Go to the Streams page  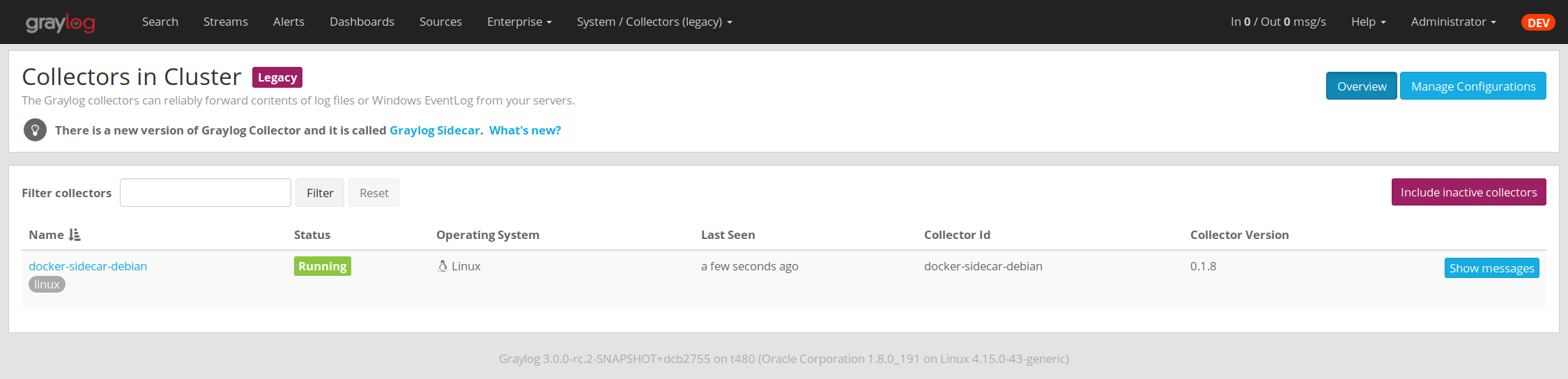click(x=225, y=22)
